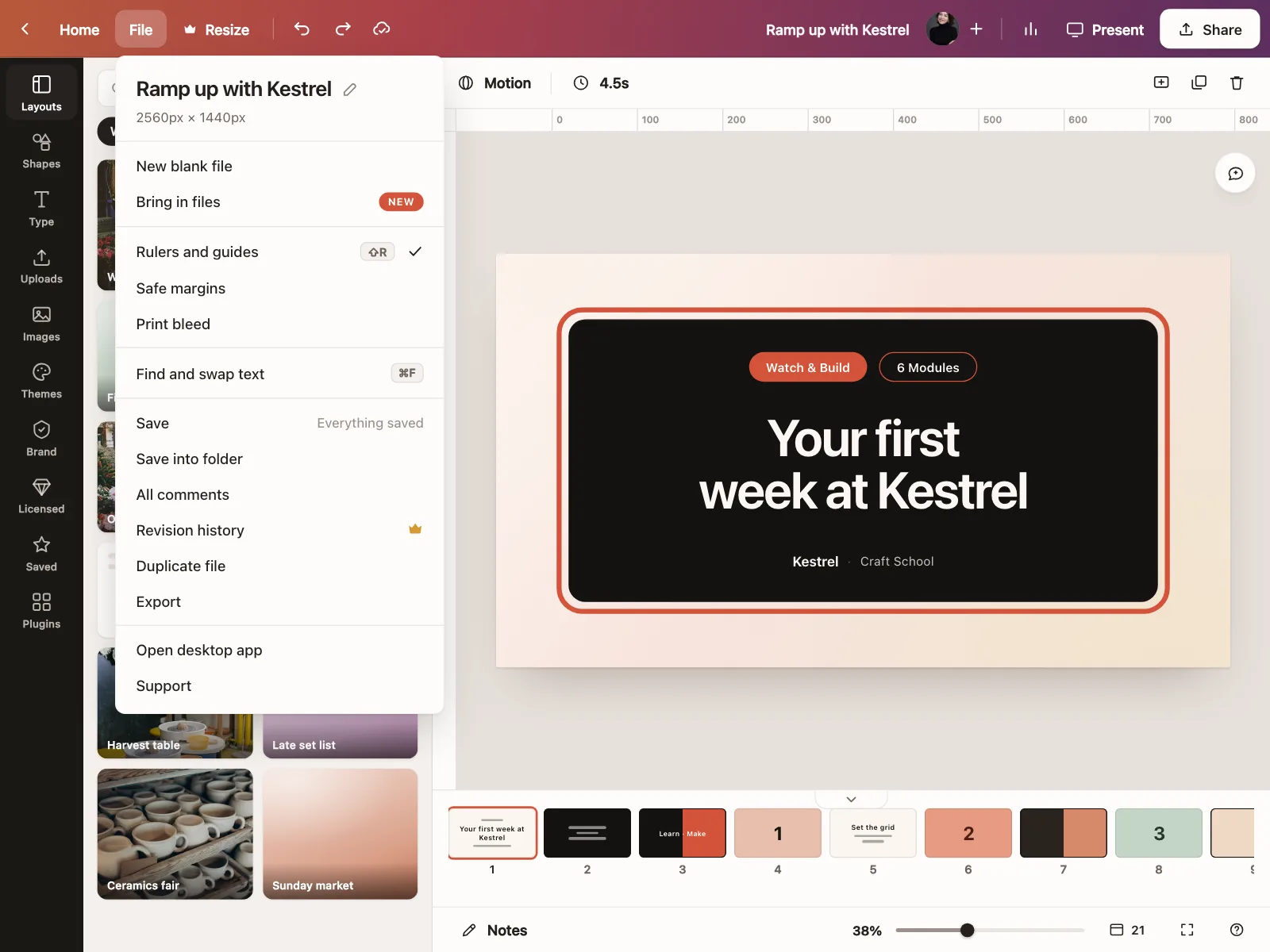The width and height of the screenshot is (1270, 952).
Task: Delete the current page with trash icon
Action: [1237, 83]
